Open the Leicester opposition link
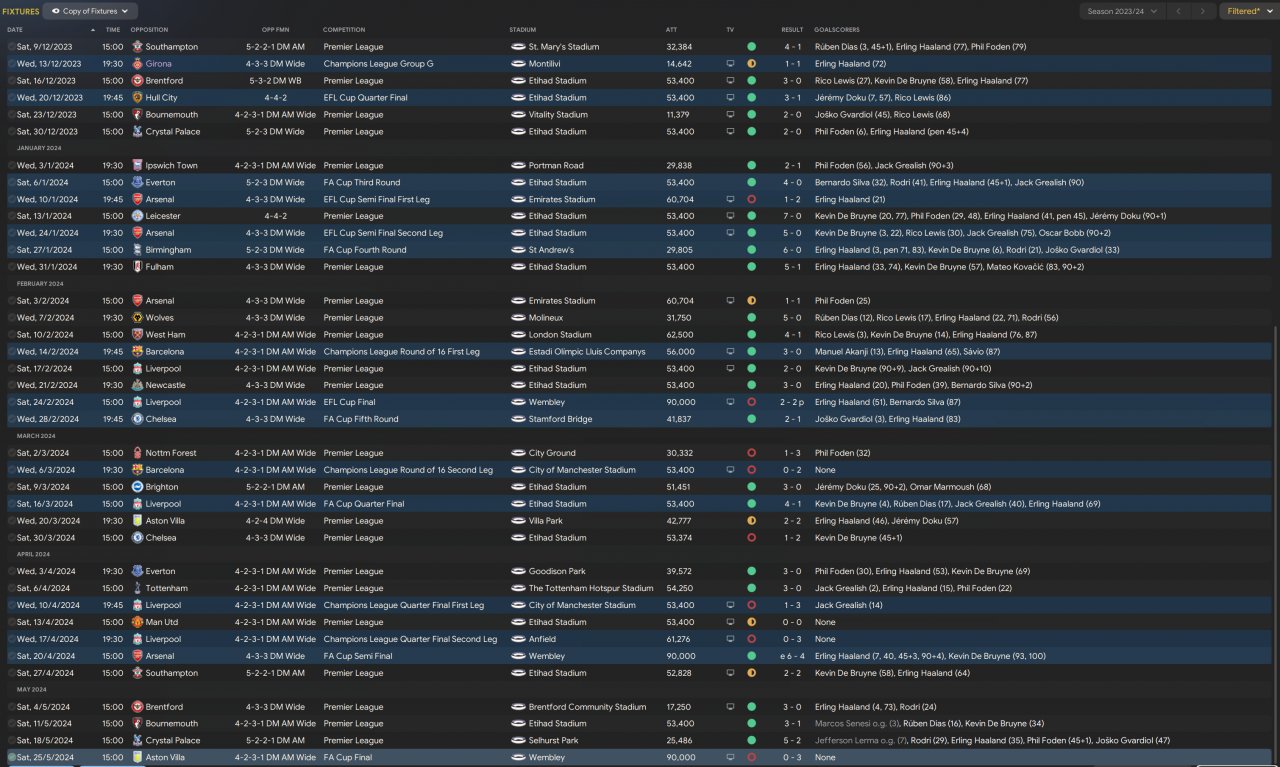Screen dimensions: 1280x767 (163, 216)
